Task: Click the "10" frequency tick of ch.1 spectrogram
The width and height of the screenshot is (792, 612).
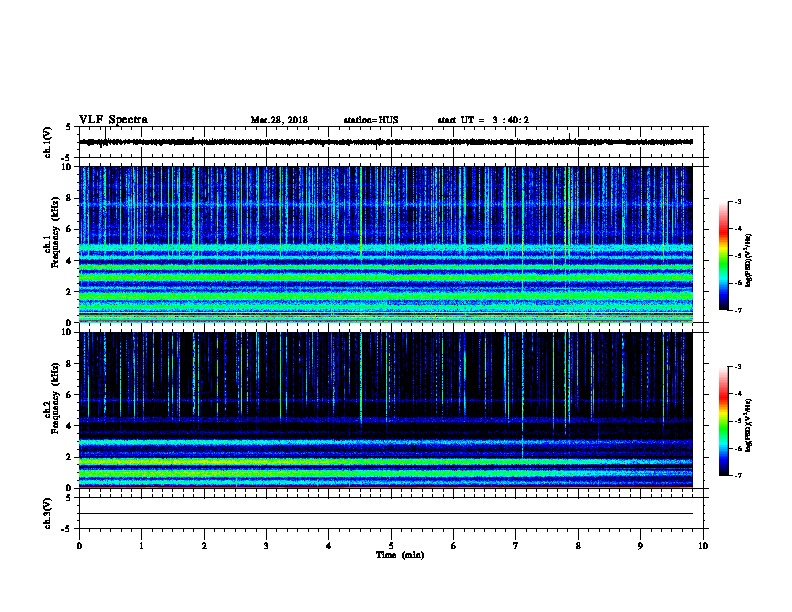Action: [x=67, y=167]
